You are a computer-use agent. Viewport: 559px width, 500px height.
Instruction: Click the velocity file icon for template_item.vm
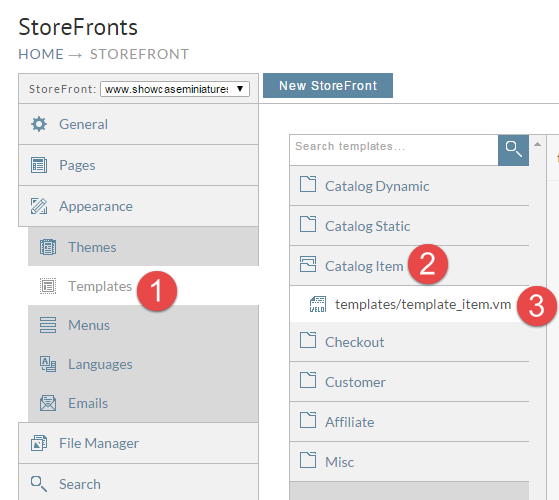click(x=318, y=304)
